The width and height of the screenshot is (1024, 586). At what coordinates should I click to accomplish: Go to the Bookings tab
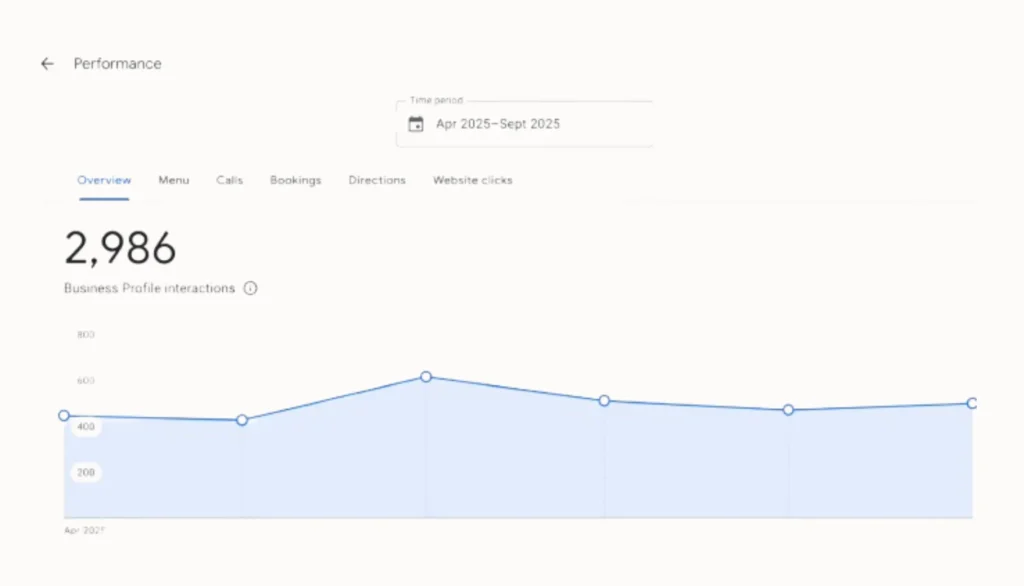(x=295, y=180)
